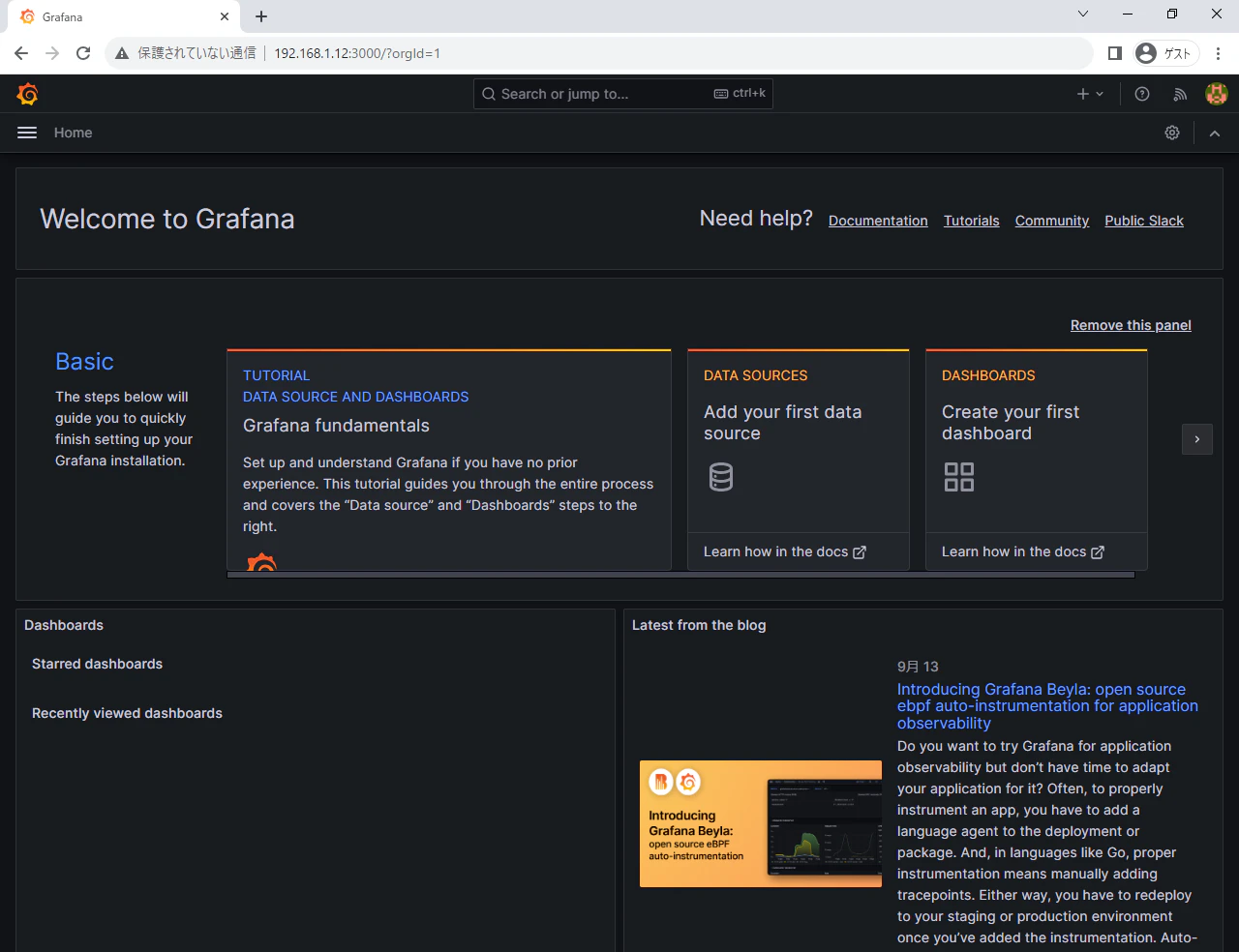1239x952 pixels.
Task: Click the horizontal scrollbar under setup cards
Action: click(680, 575)
